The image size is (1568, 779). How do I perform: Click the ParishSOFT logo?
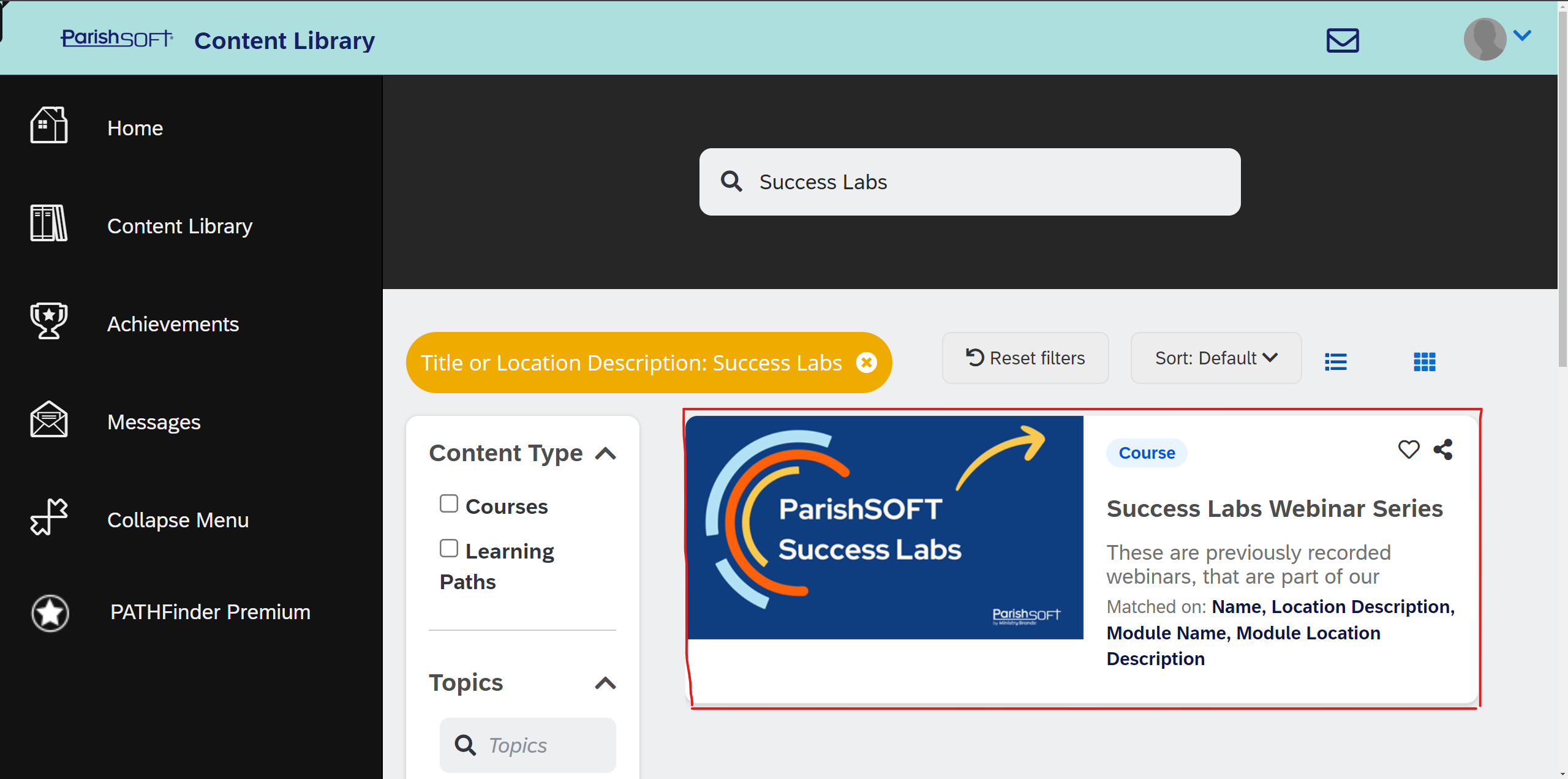[x=117, y=38]
